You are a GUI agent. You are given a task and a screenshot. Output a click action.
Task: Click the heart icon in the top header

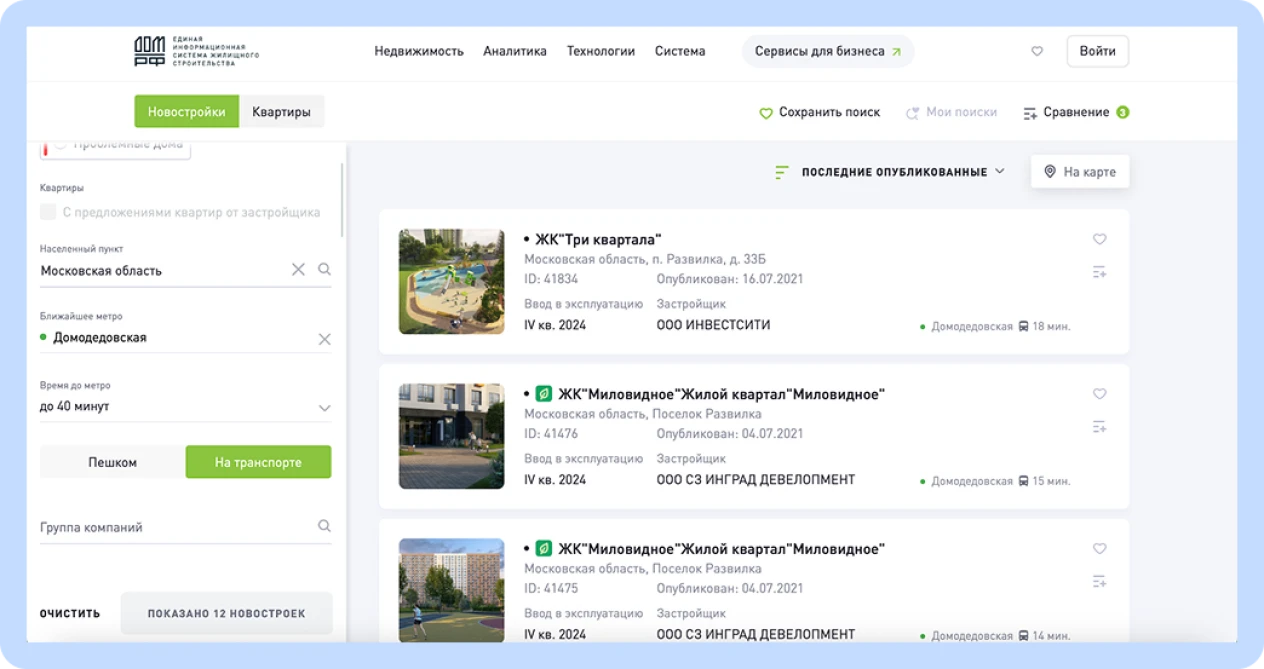1037,51
